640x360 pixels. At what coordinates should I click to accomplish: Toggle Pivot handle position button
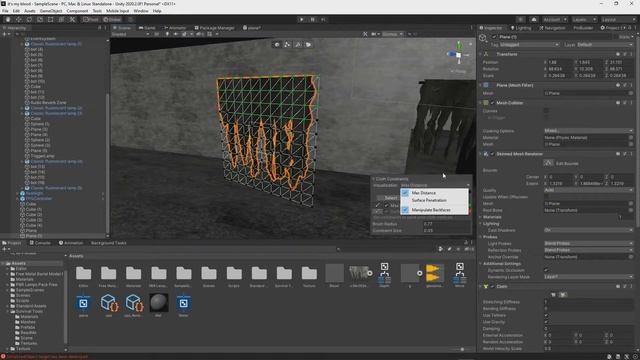tap(90, 19)
